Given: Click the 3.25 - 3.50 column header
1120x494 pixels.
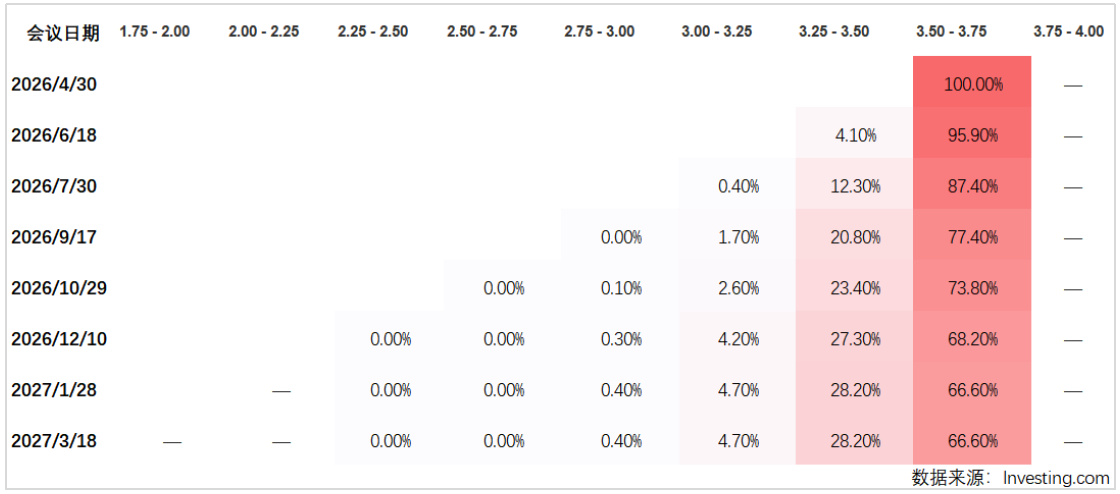Looking at the screenshot, I should (x=835, y=32).
